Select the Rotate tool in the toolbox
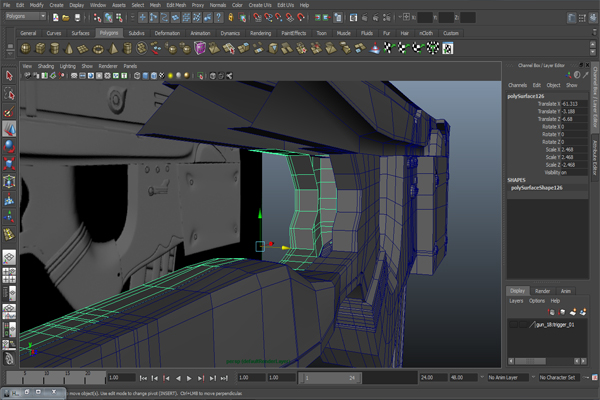Screen dimensions: 600x400 click(x=9, y=146)
